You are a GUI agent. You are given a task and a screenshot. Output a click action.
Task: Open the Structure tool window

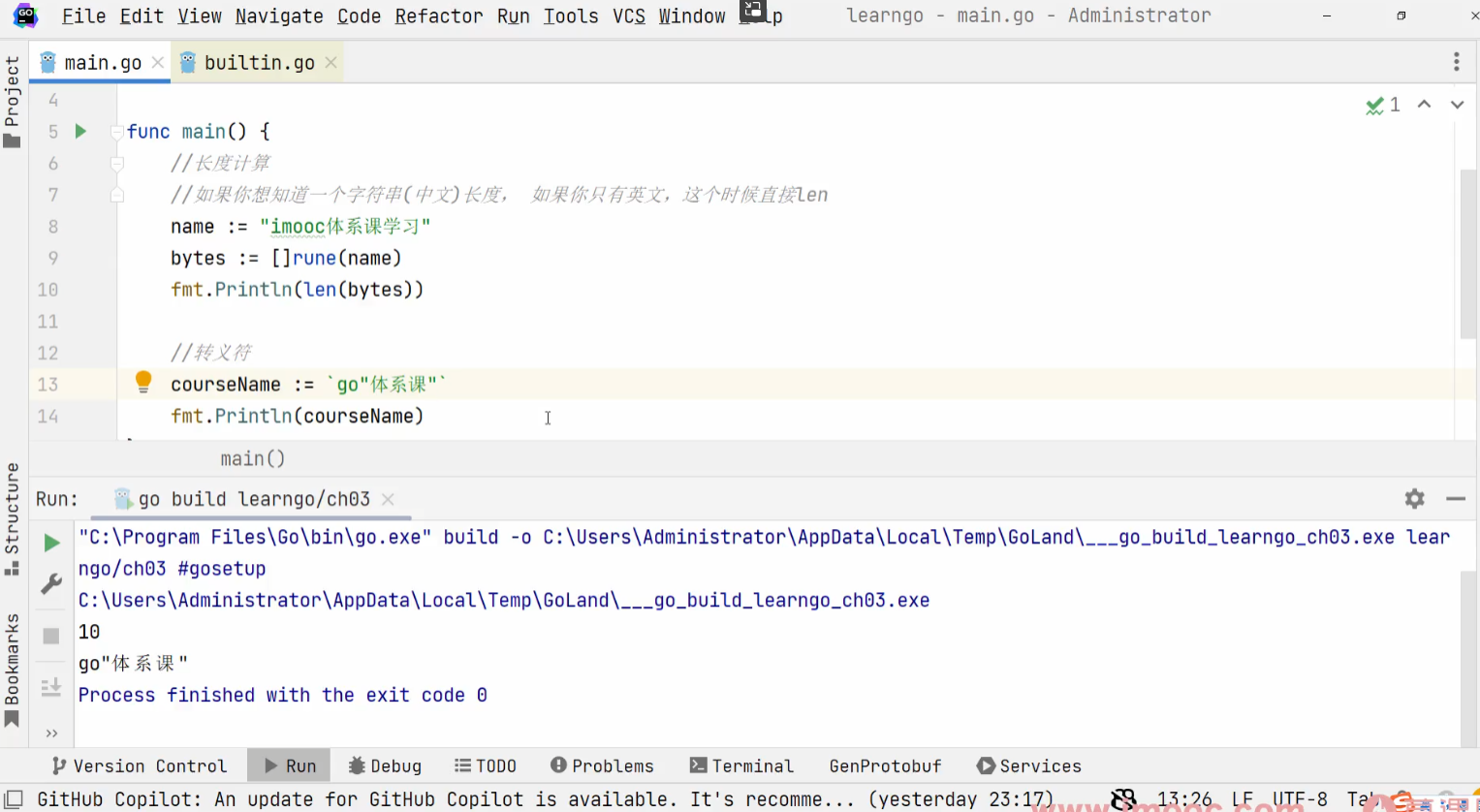(x=12, y=519)
